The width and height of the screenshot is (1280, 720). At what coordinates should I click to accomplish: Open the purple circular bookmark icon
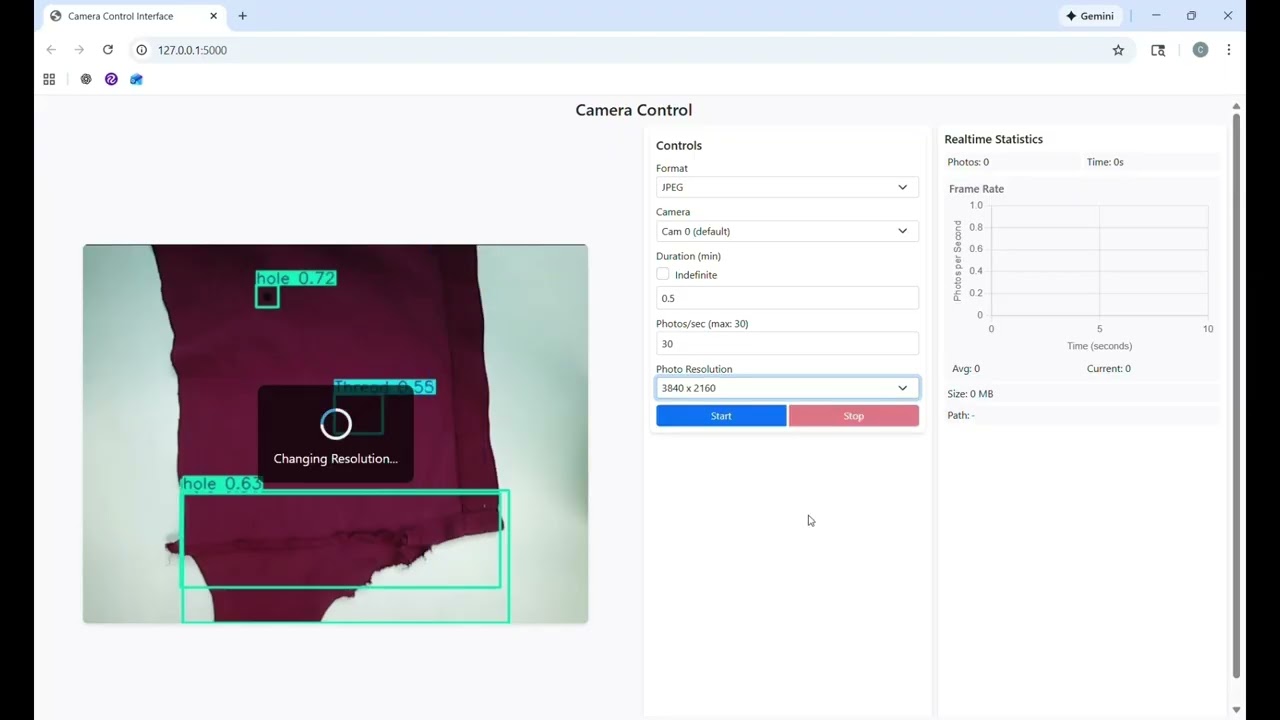(x=111, y=79)
